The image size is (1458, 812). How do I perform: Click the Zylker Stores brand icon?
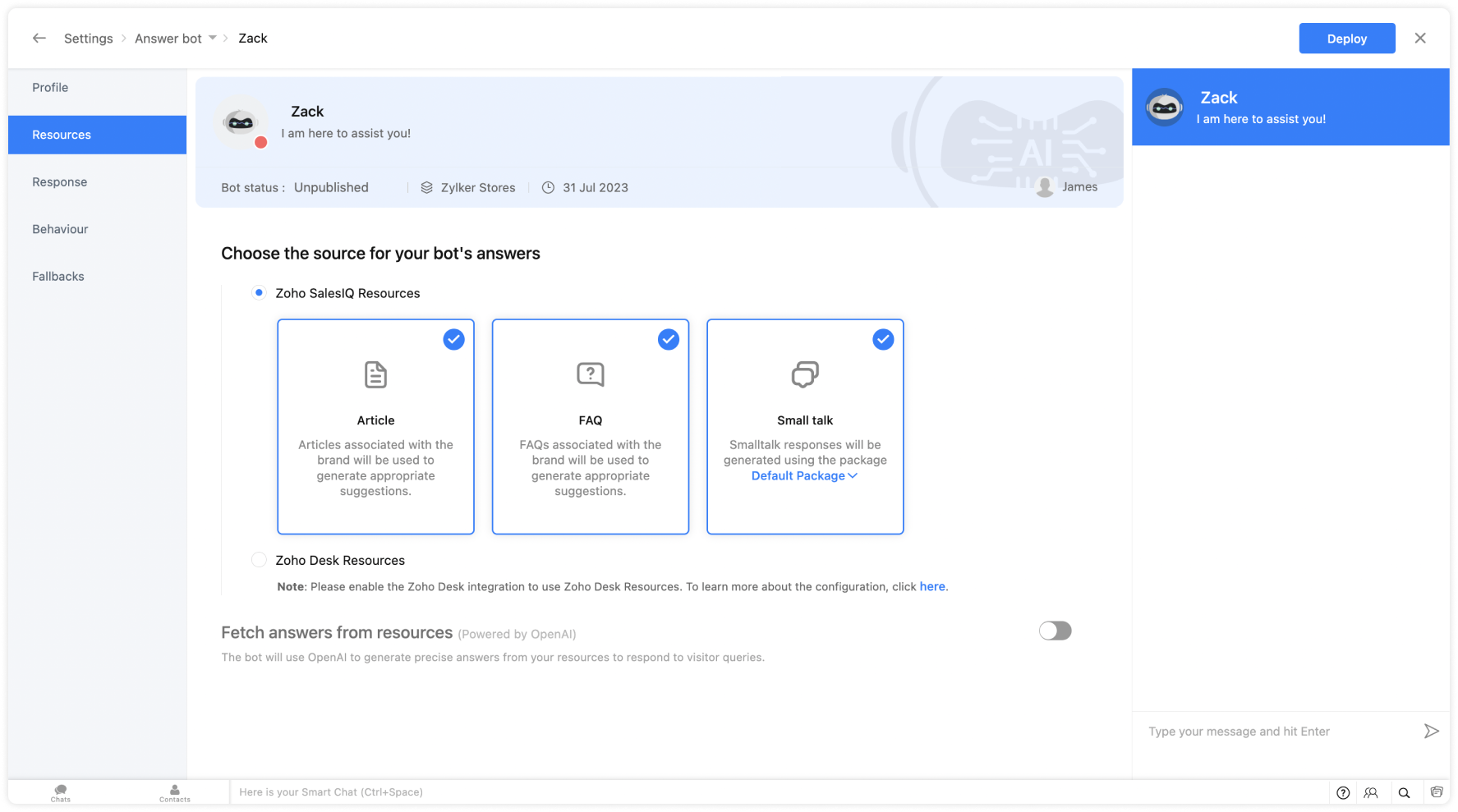[426, 187]
